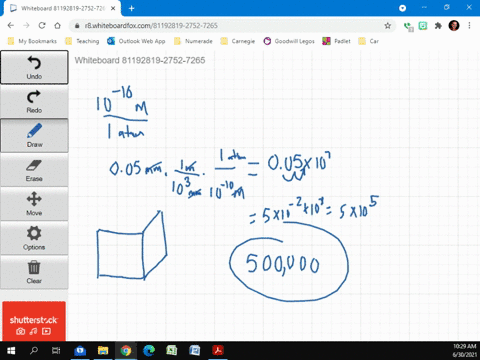Screen dimensions: 480x360
Task: Open Outlook Web App bookmark
Action: pos(136,41)
